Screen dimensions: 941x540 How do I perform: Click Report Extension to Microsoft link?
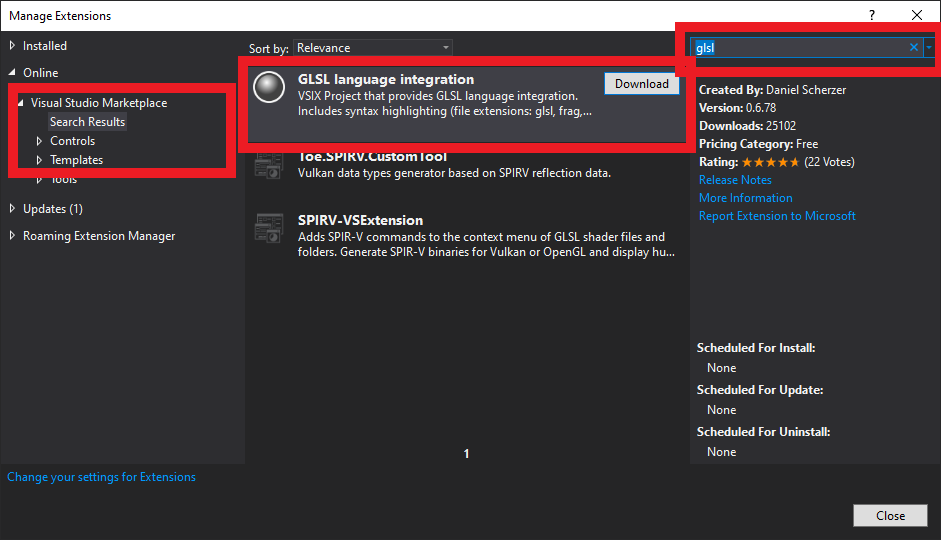click(777, 216)
